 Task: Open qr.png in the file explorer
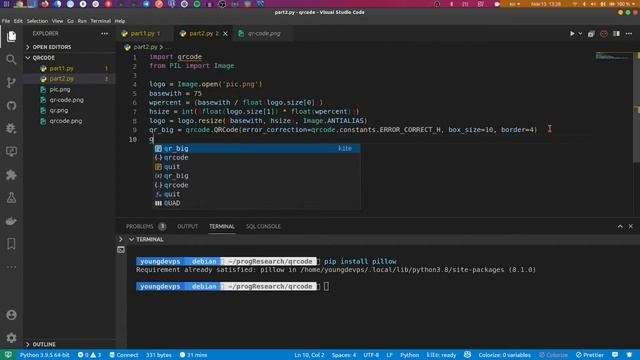pos(59,110)
